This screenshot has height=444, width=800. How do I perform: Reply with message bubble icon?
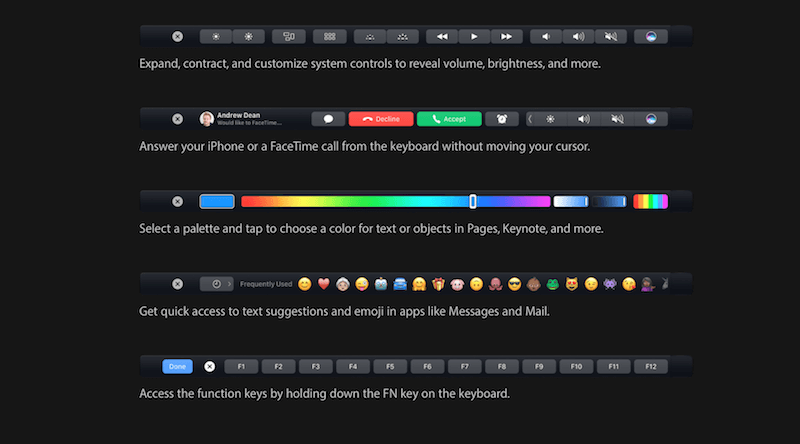point(328,119)
